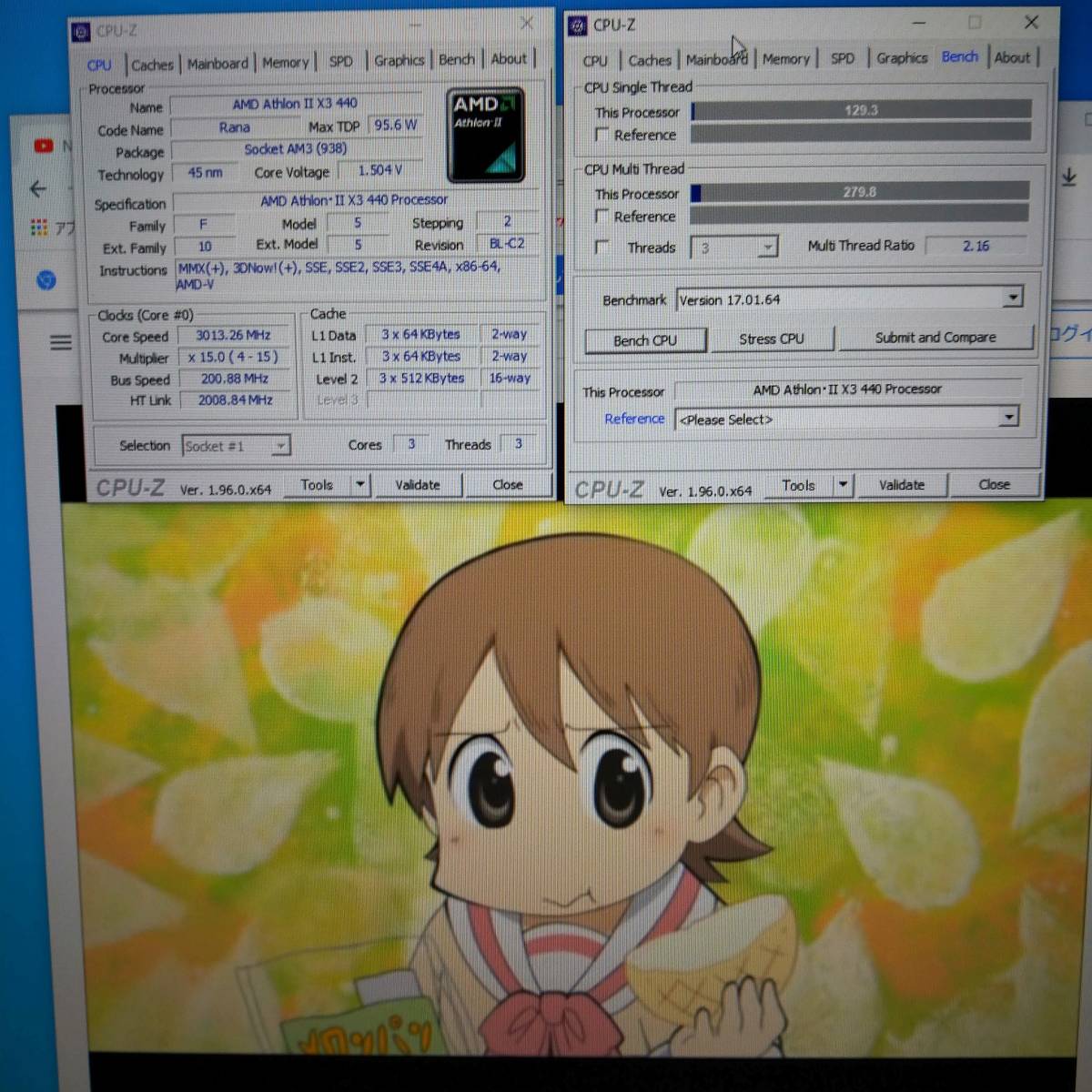Select the YouTube tab icon in the browser
The image size is (1092, 1092).
pyautogui.click(x=43, y=146)
